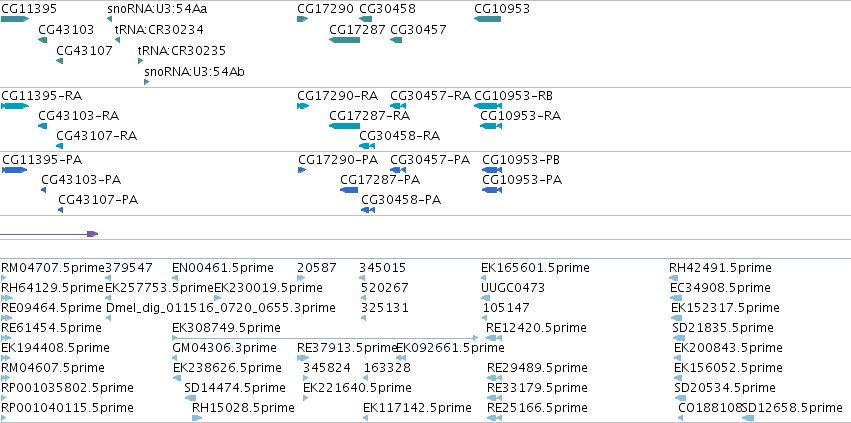The height and width of the screenshot is (423, 851).
Task: Select the CG11395-PA protein label
Action: click(42, 160)
